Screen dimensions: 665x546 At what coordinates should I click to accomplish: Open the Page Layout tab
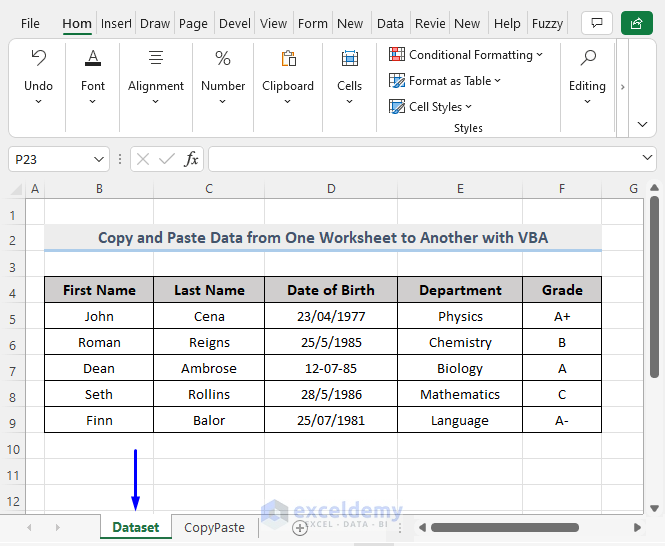click(x=193, y=23)
